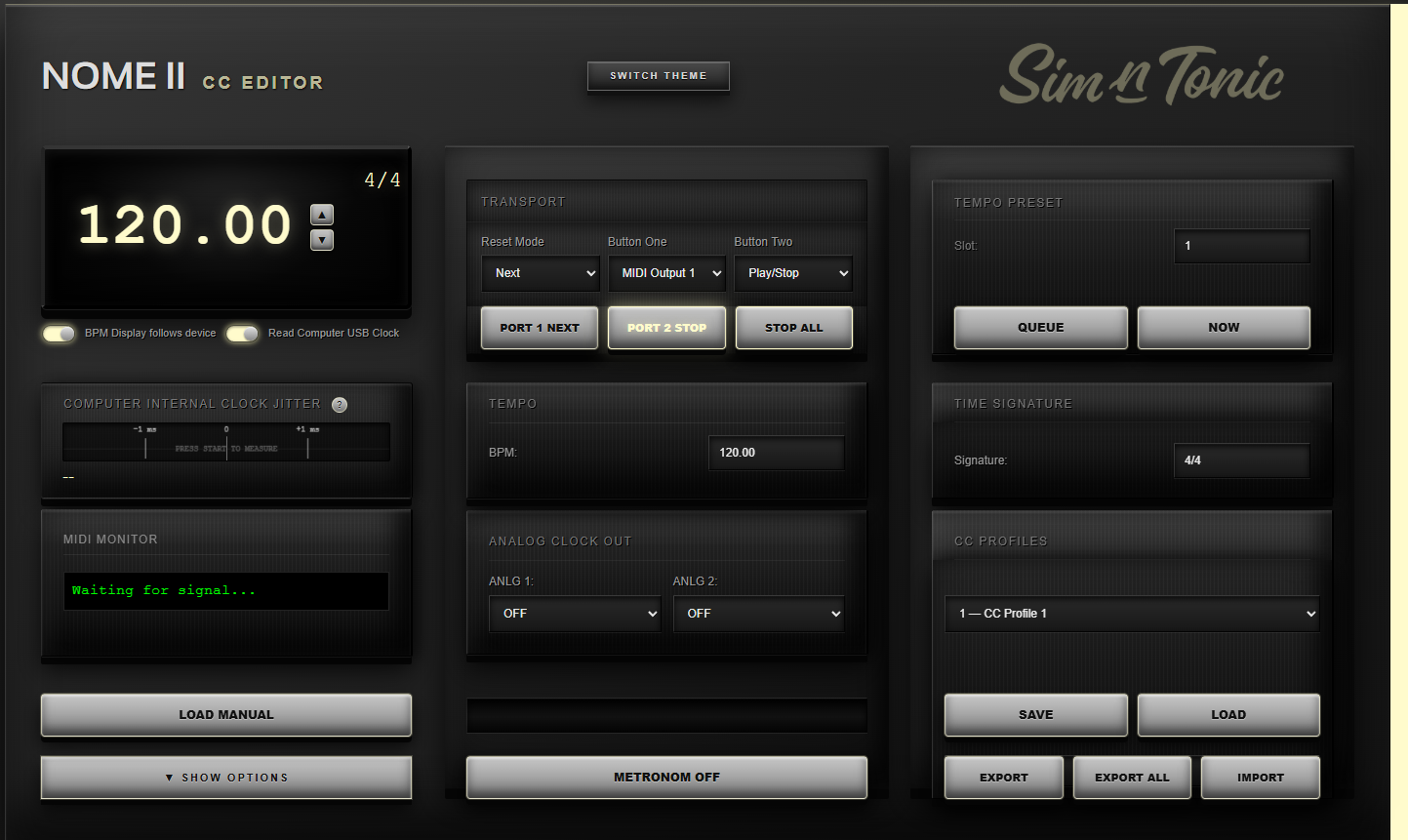Click the BPM increase up arrow
This screenshot has width=1408, height=840.
click(322, 215)
